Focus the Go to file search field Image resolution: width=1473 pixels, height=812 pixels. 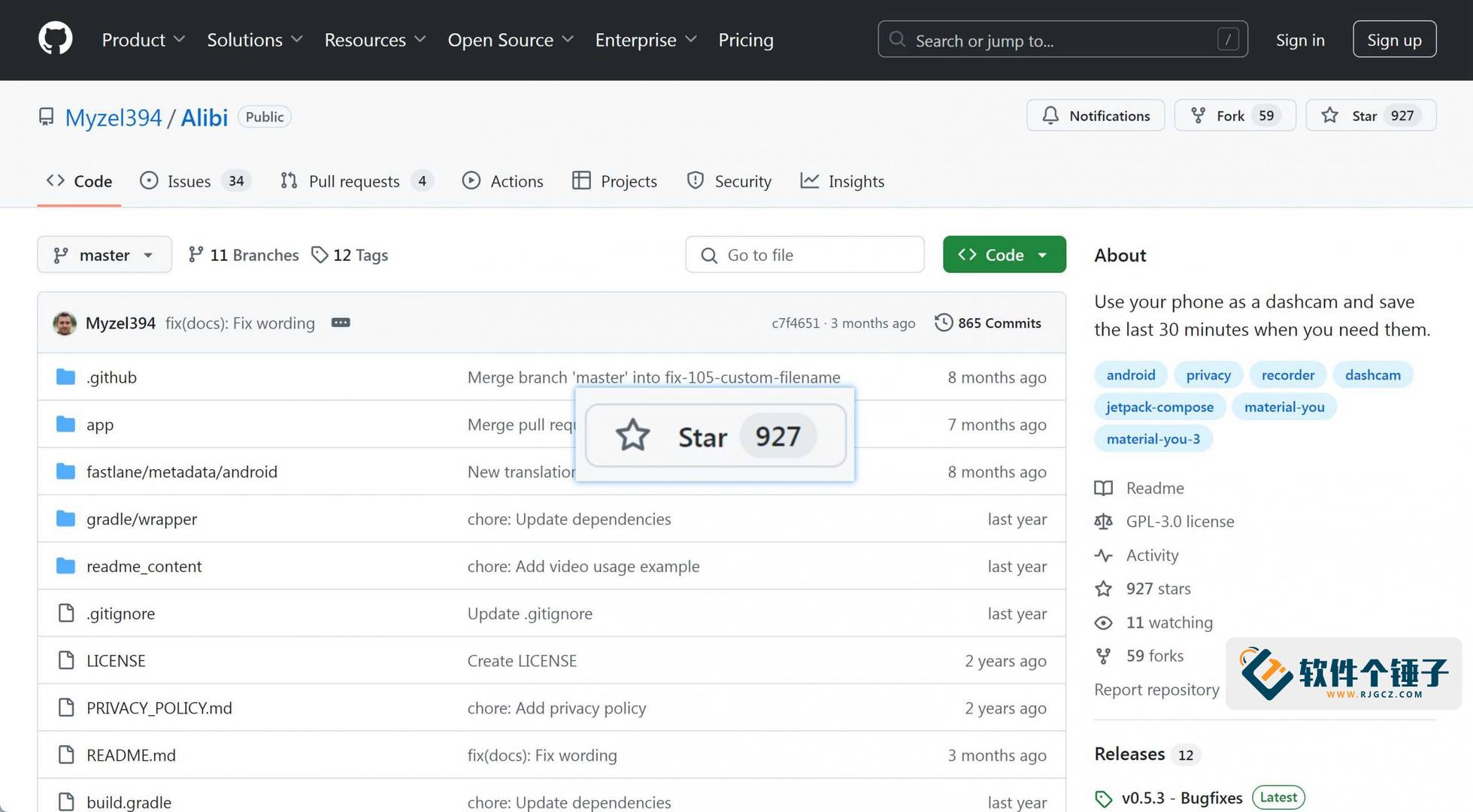coord(805,255)
